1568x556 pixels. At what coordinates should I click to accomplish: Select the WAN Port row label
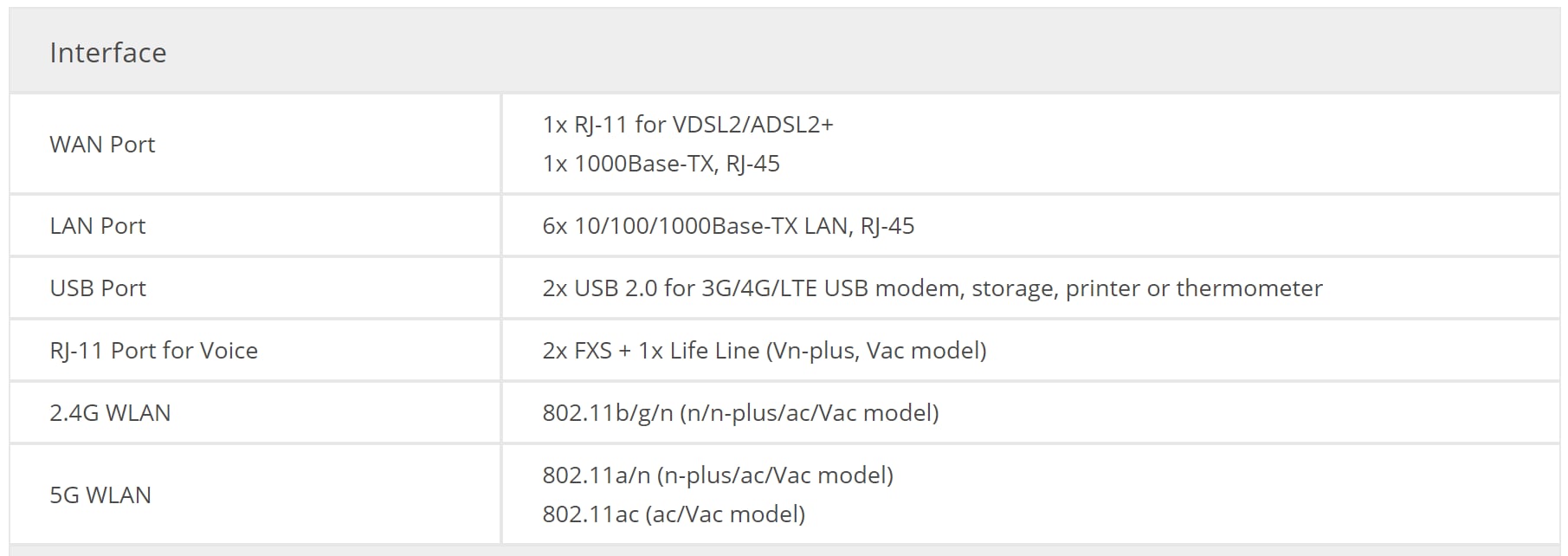point(102,145)
